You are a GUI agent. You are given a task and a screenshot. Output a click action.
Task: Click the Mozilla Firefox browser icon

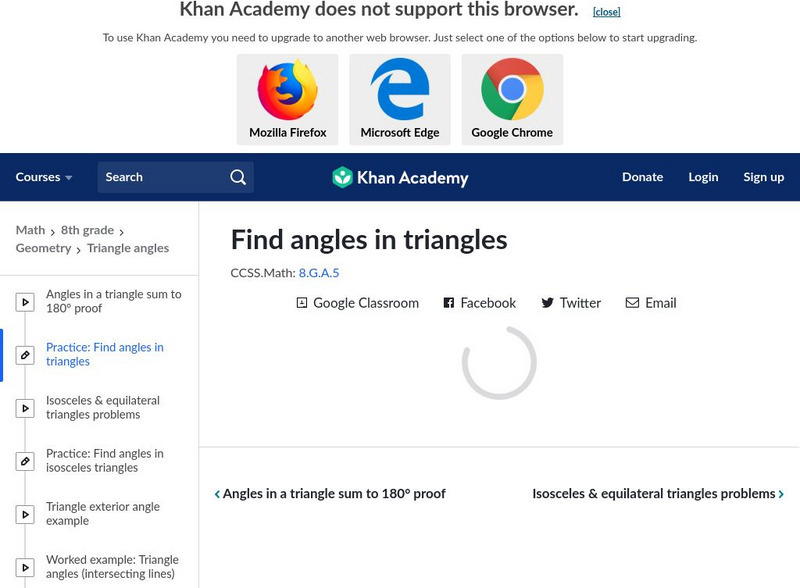(x=288, y=91)
